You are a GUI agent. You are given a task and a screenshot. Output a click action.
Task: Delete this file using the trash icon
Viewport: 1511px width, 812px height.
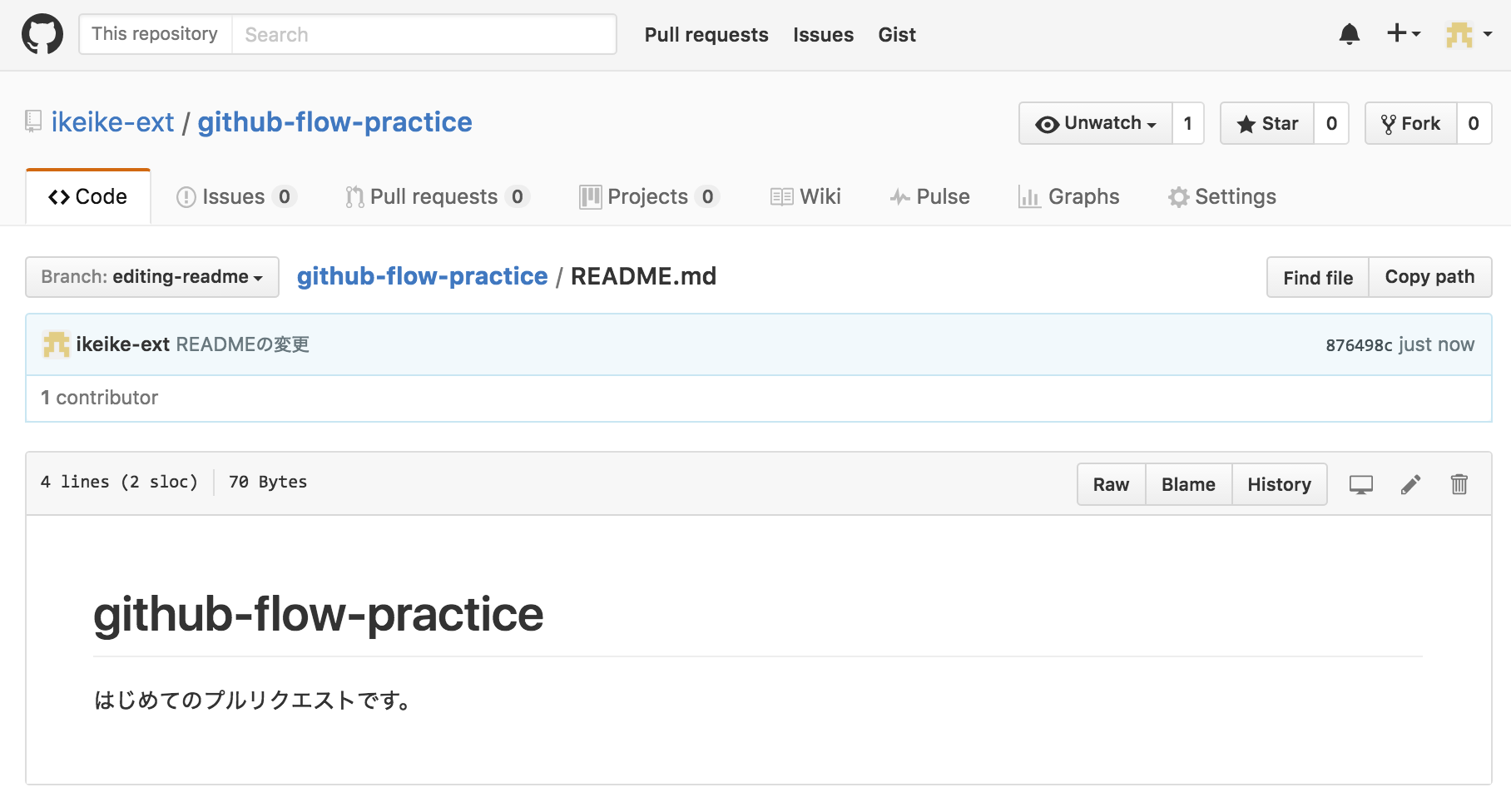click(1459, 484)
